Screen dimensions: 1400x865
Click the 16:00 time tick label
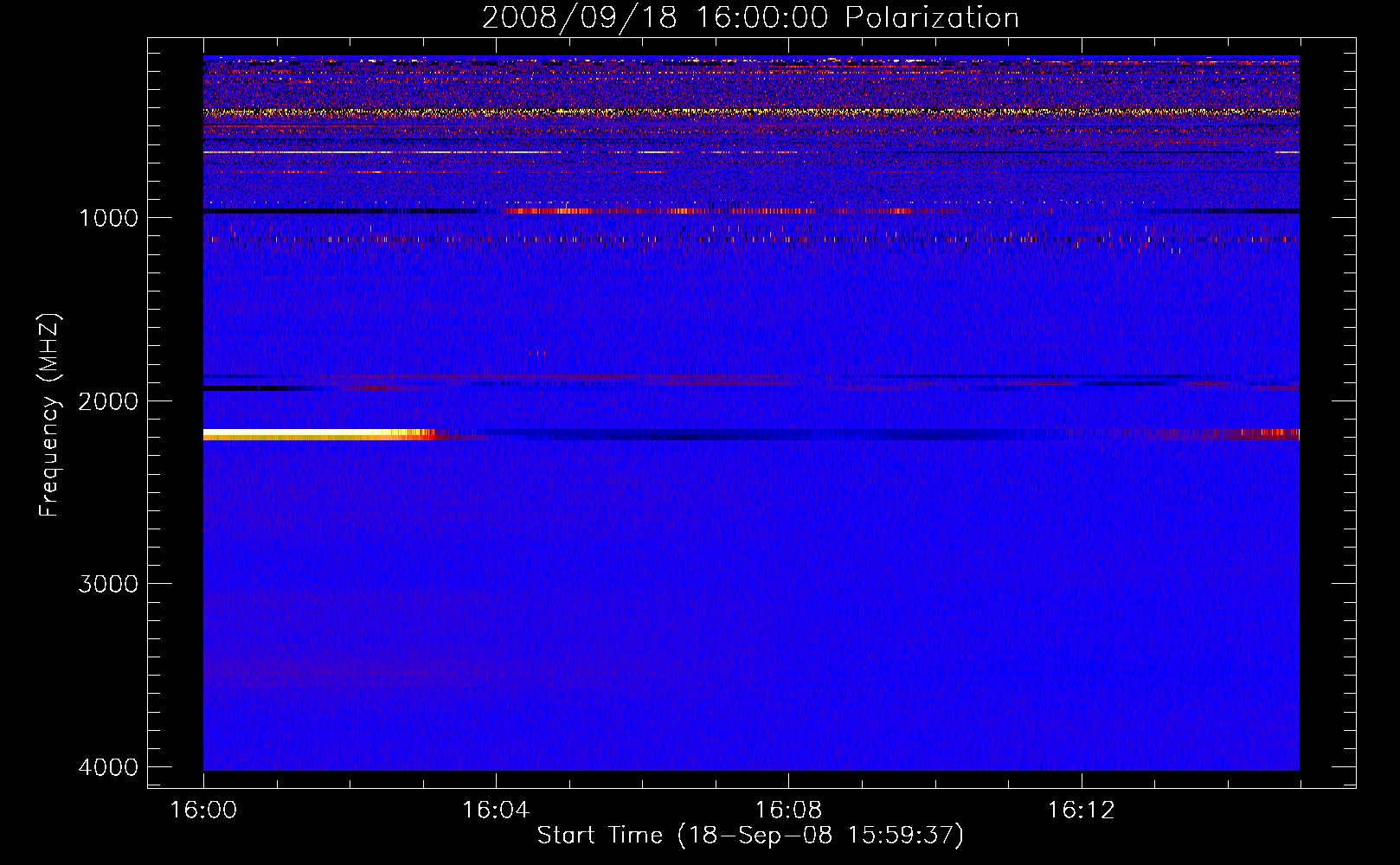203,811
